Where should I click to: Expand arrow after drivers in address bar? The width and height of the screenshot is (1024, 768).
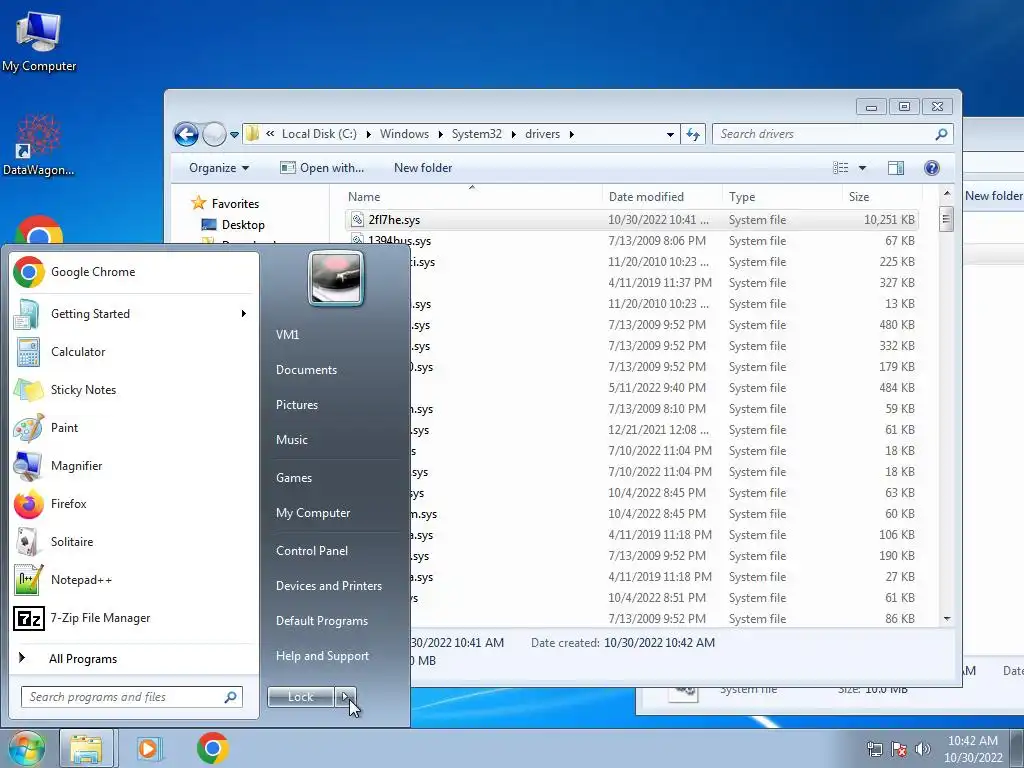coord(571,135)
